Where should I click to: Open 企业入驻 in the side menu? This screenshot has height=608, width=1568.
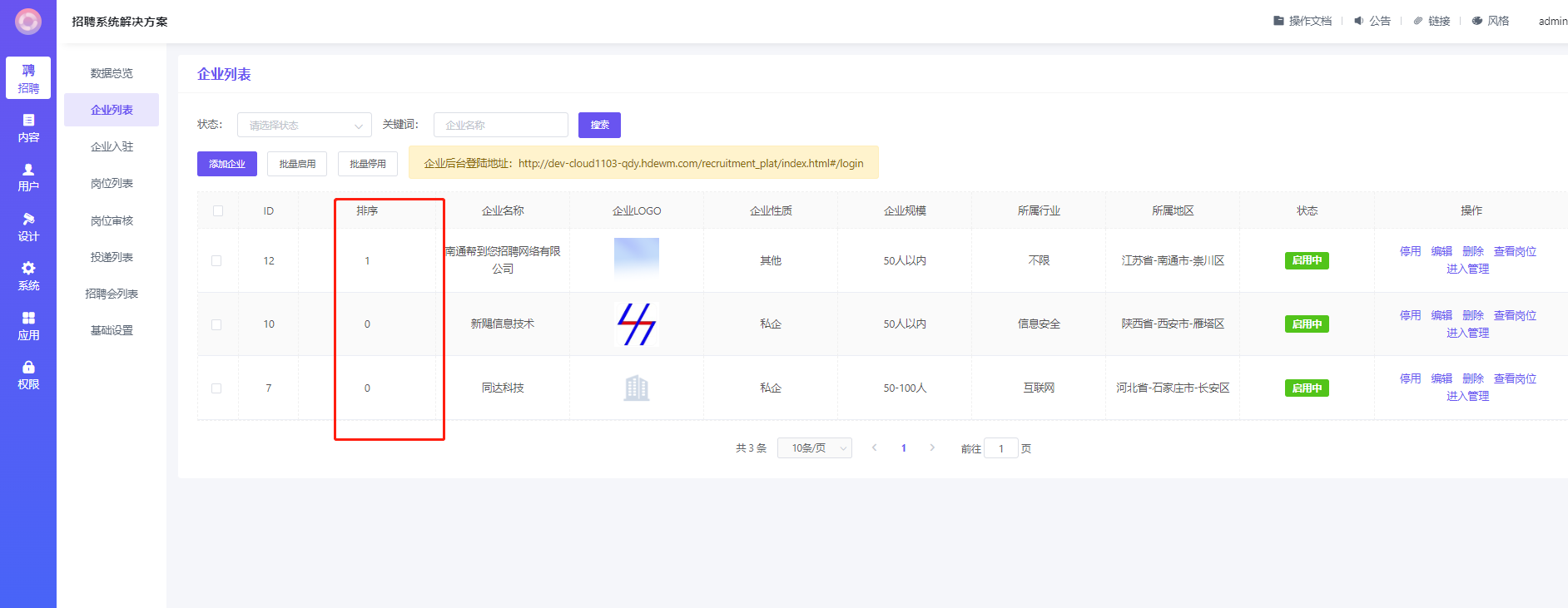tap(112, 147)
